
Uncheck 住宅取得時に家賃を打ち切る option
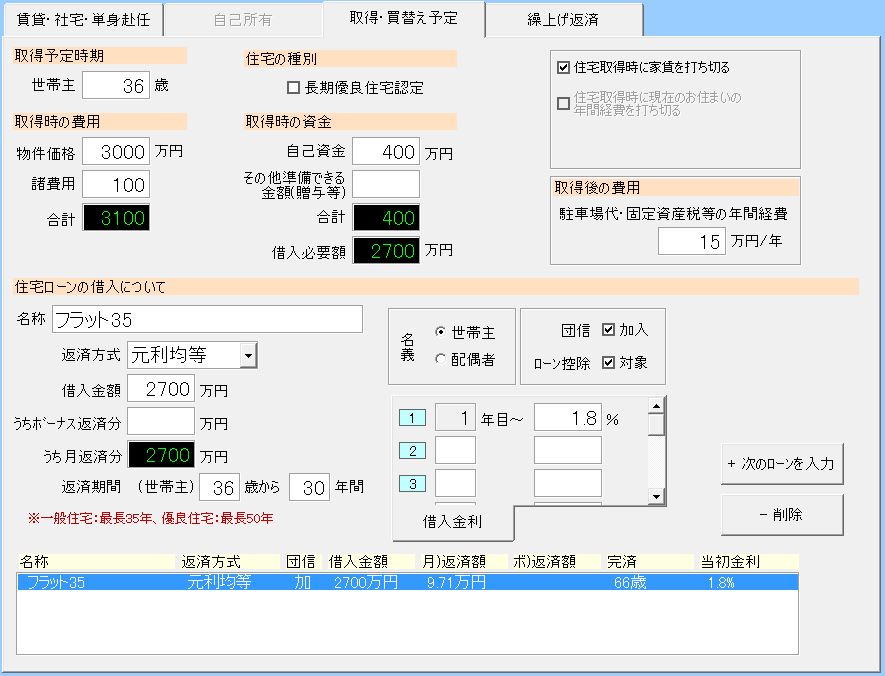[564, 68]
